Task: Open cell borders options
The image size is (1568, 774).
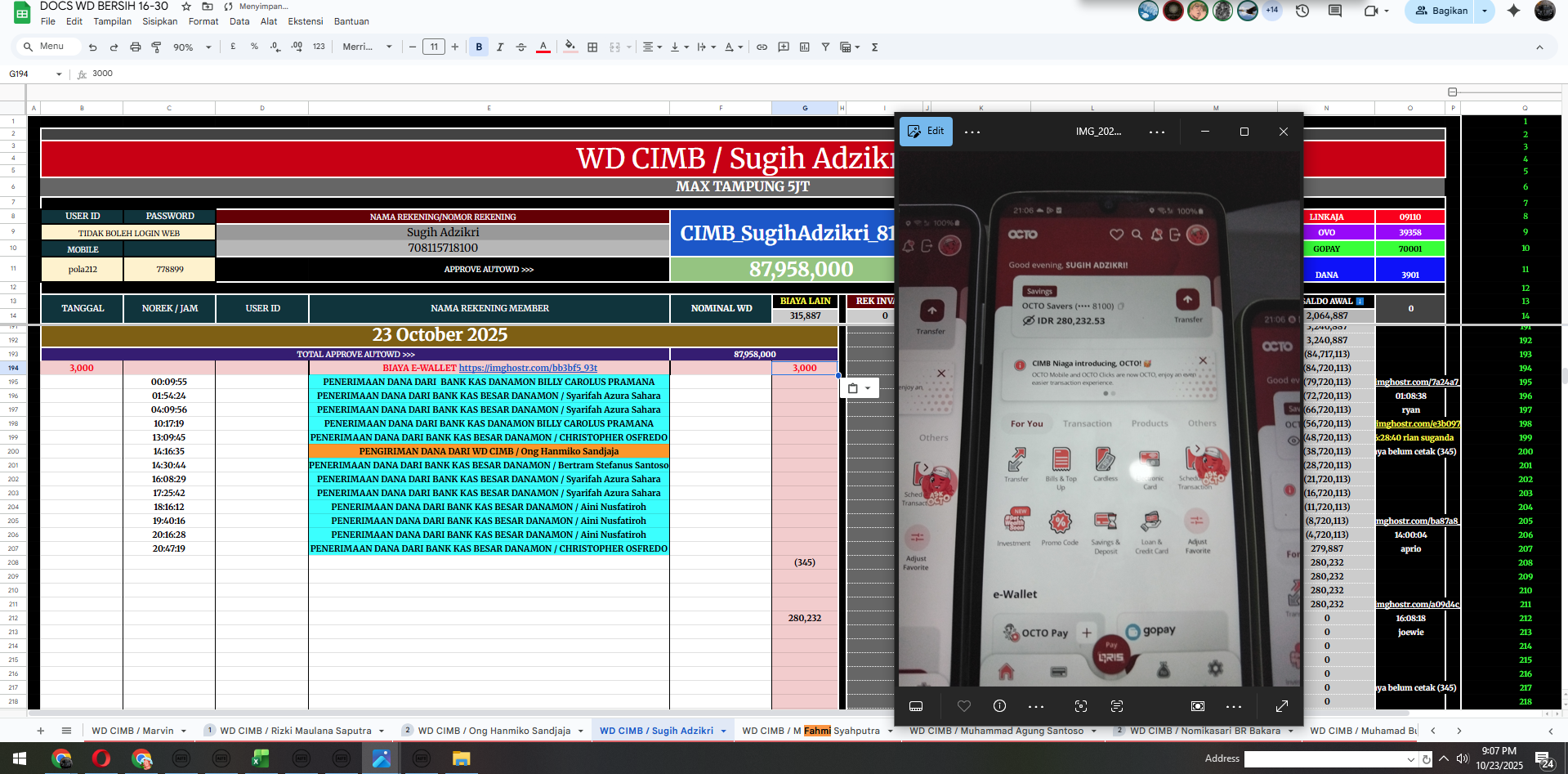Action: pyautogui.click(x=592, y=47)
